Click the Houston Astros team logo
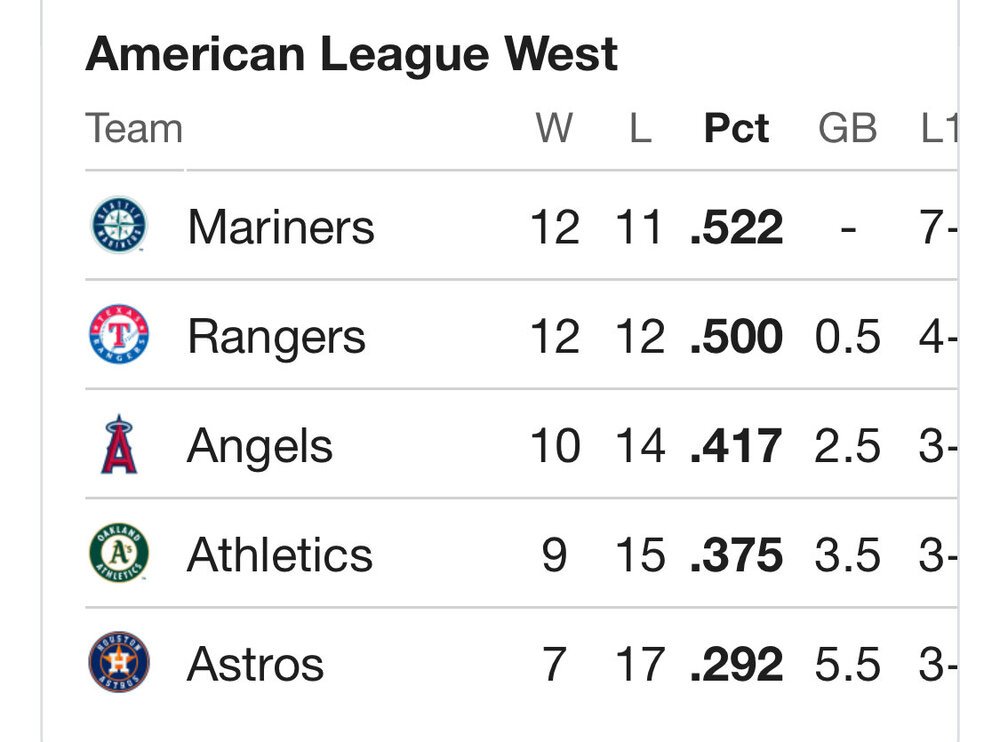The height and width of the screenshot is (742, 1000). tap(119, 662)
